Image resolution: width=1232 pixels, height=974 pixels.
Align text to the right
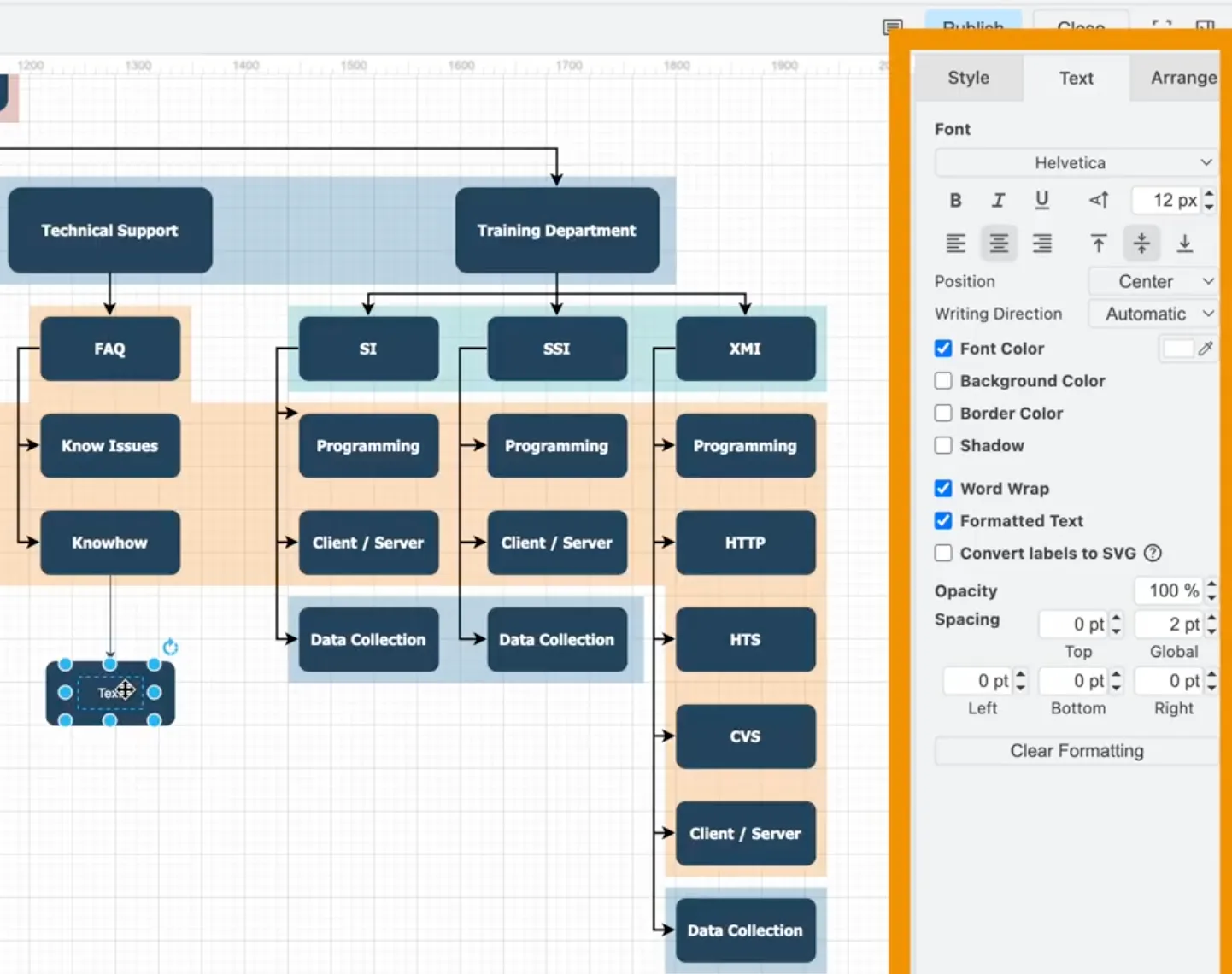(x=1041, y=243)
